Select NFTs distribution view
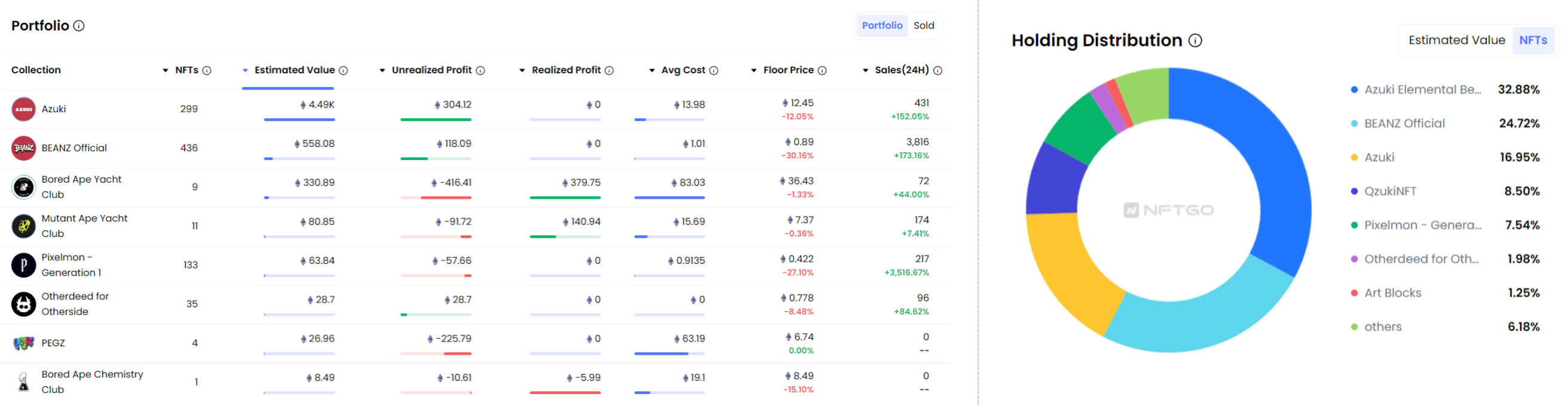 tap(1533, 41)
